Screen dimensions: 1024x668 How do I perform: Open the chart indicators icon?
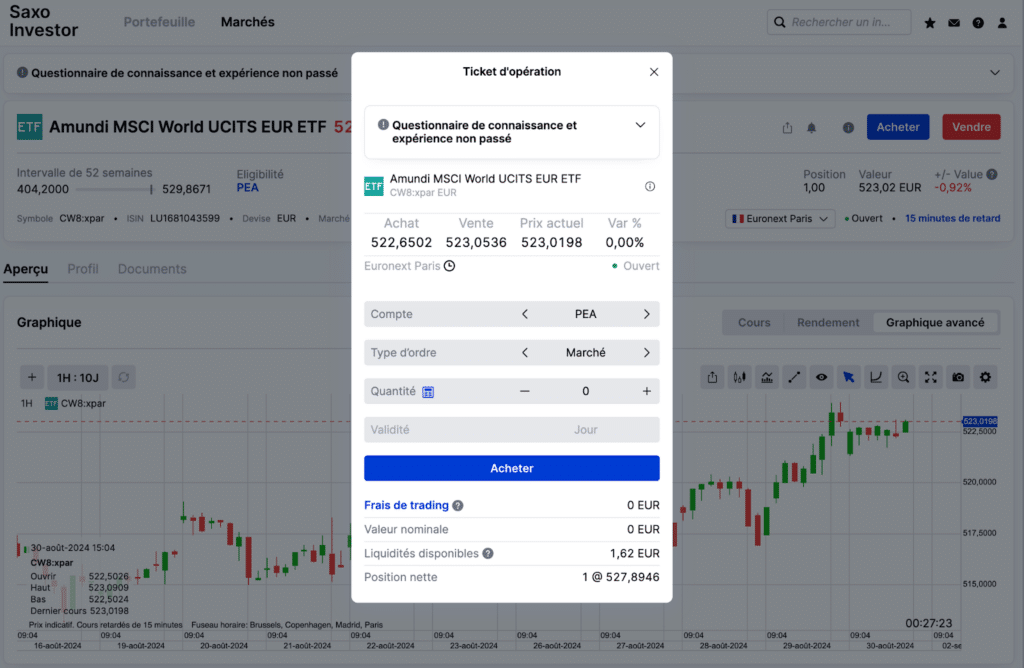767,377
